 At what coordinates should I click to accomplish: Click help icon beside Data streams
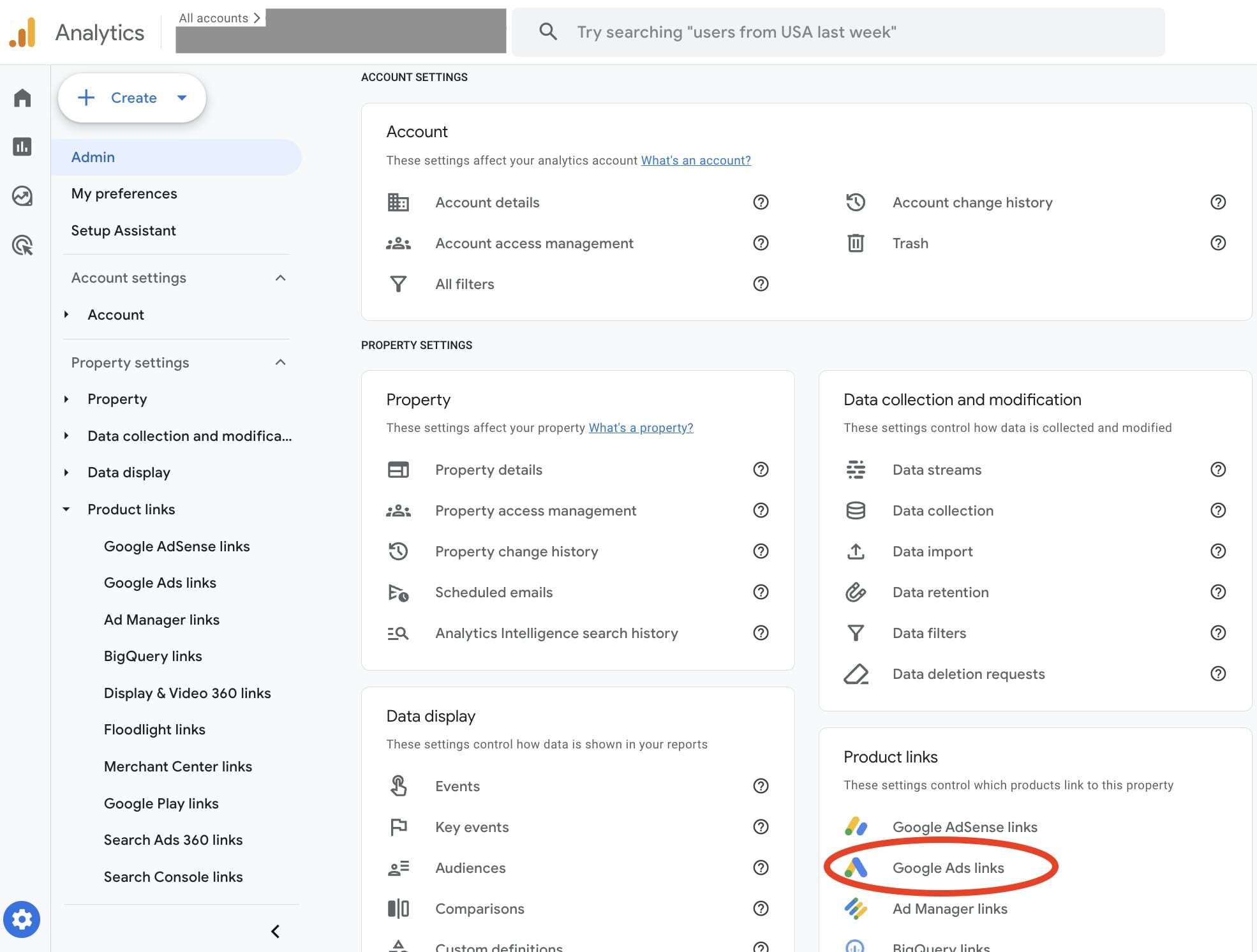tap(1217, 470)
